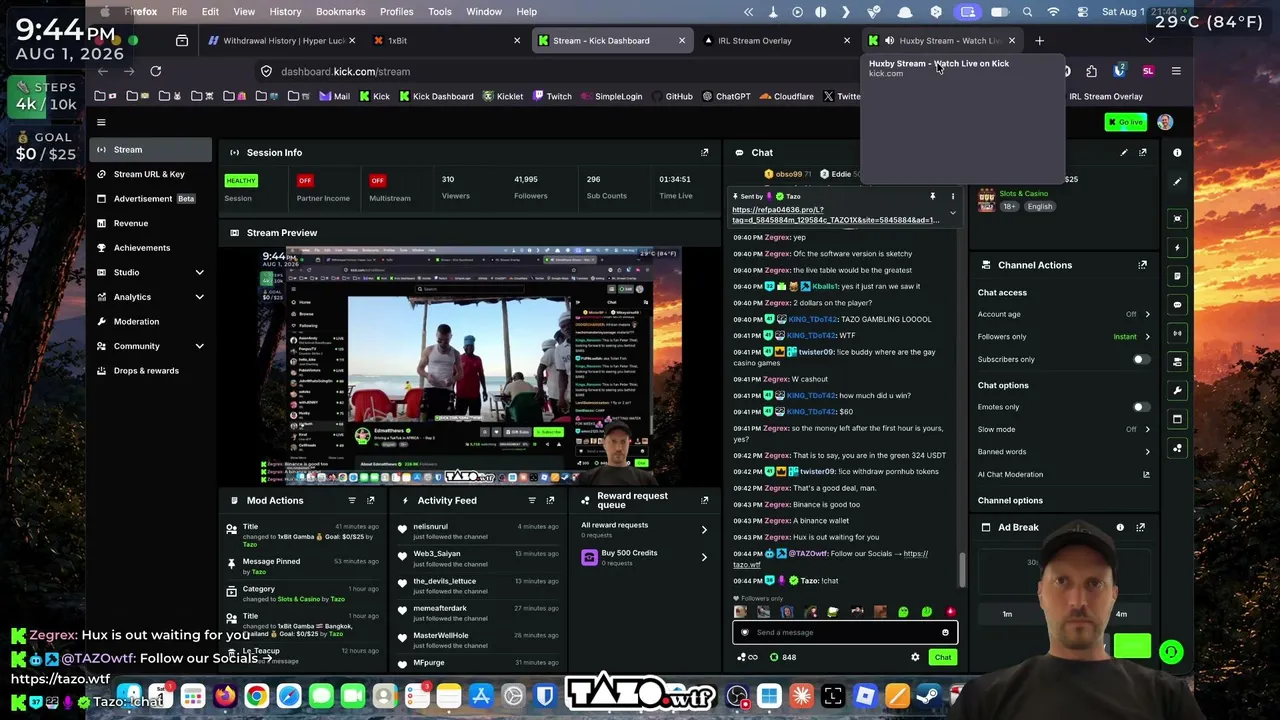The height and width of the screenshot is (720, 1280).
Task: Go to Achievements in the sidebar
Action: pyautogui.click(x=142, y=248)
